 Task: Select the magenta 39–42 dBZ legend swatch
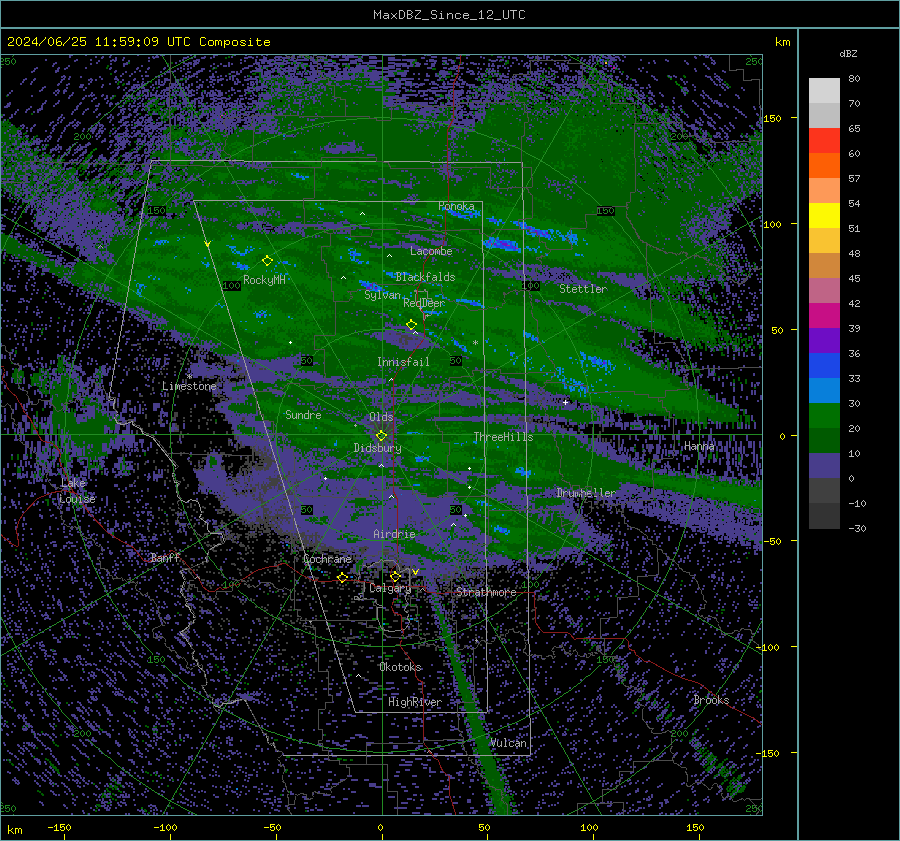(x=824, y=316)
